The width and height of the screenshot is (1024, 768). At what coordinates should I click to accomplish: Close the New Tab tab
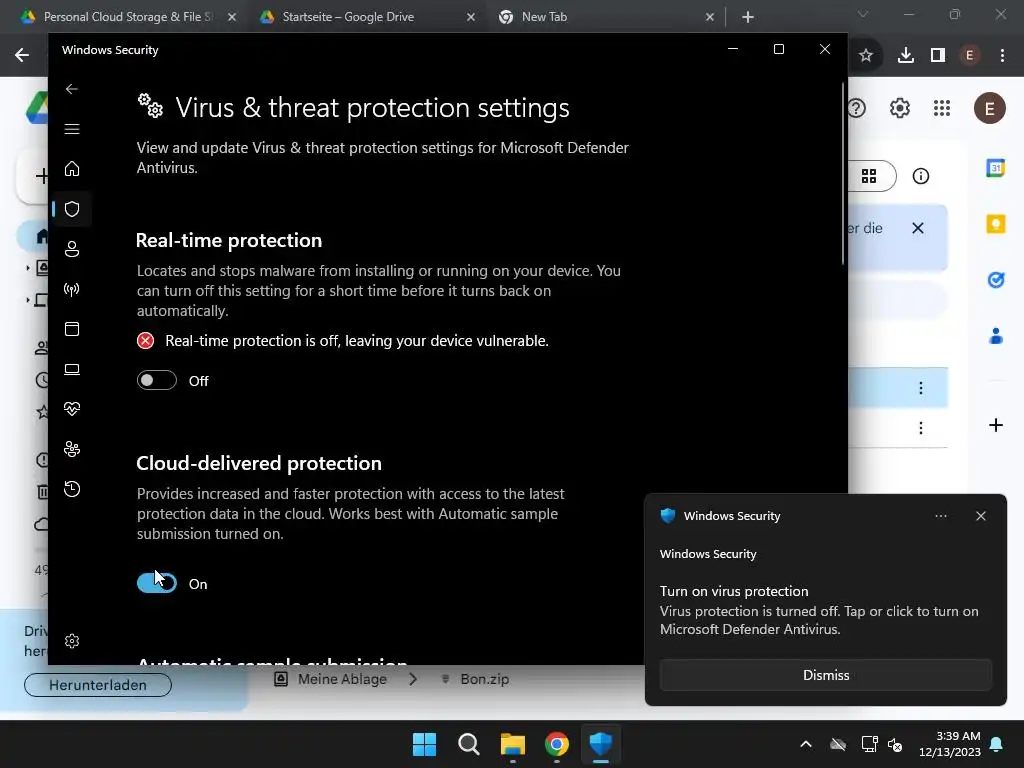point(710,17)
